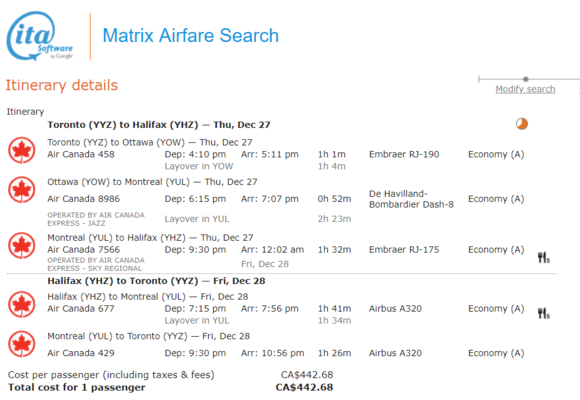The height and width of the screenshot is (400, 580).
Task: Click the ITA Software logo
Action: pyautogui.click(x=40, y=36)
